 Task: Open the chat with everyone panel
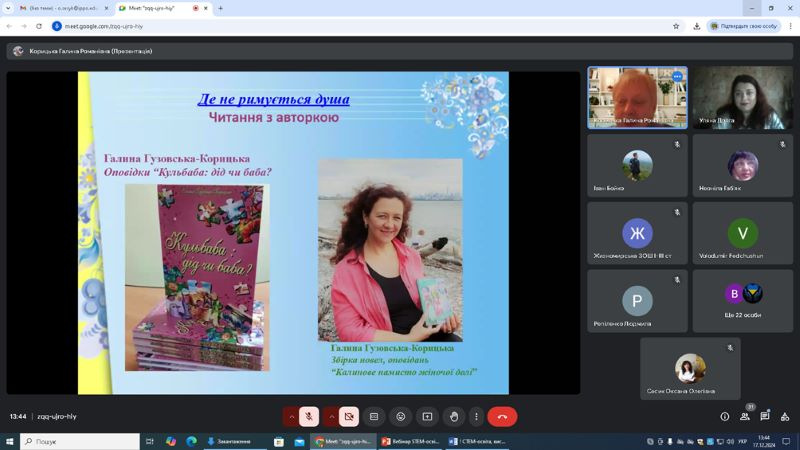tap(765, 417)
